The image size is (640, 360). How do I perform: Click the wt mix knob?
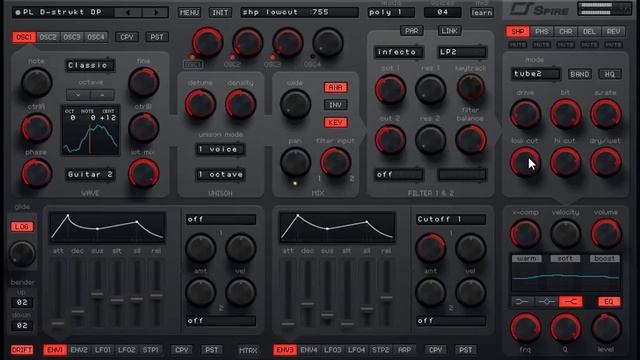click(x=143, y=173)
